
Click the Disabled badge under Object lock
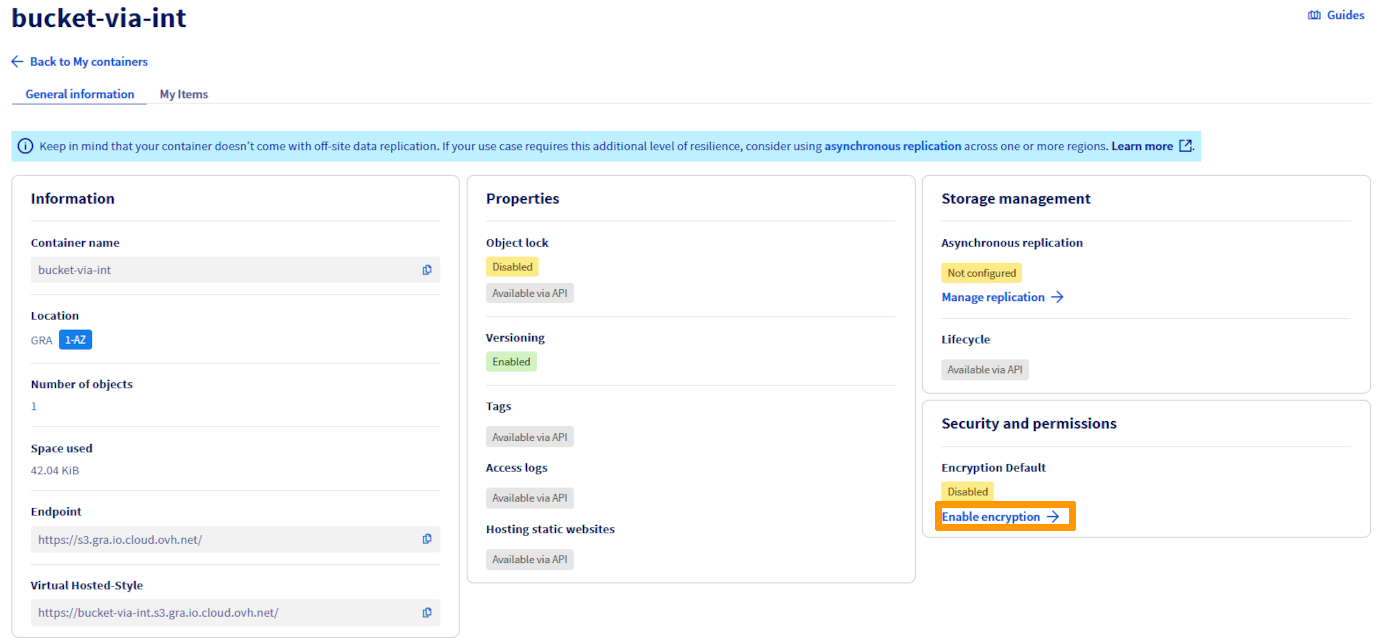(512, 266)
